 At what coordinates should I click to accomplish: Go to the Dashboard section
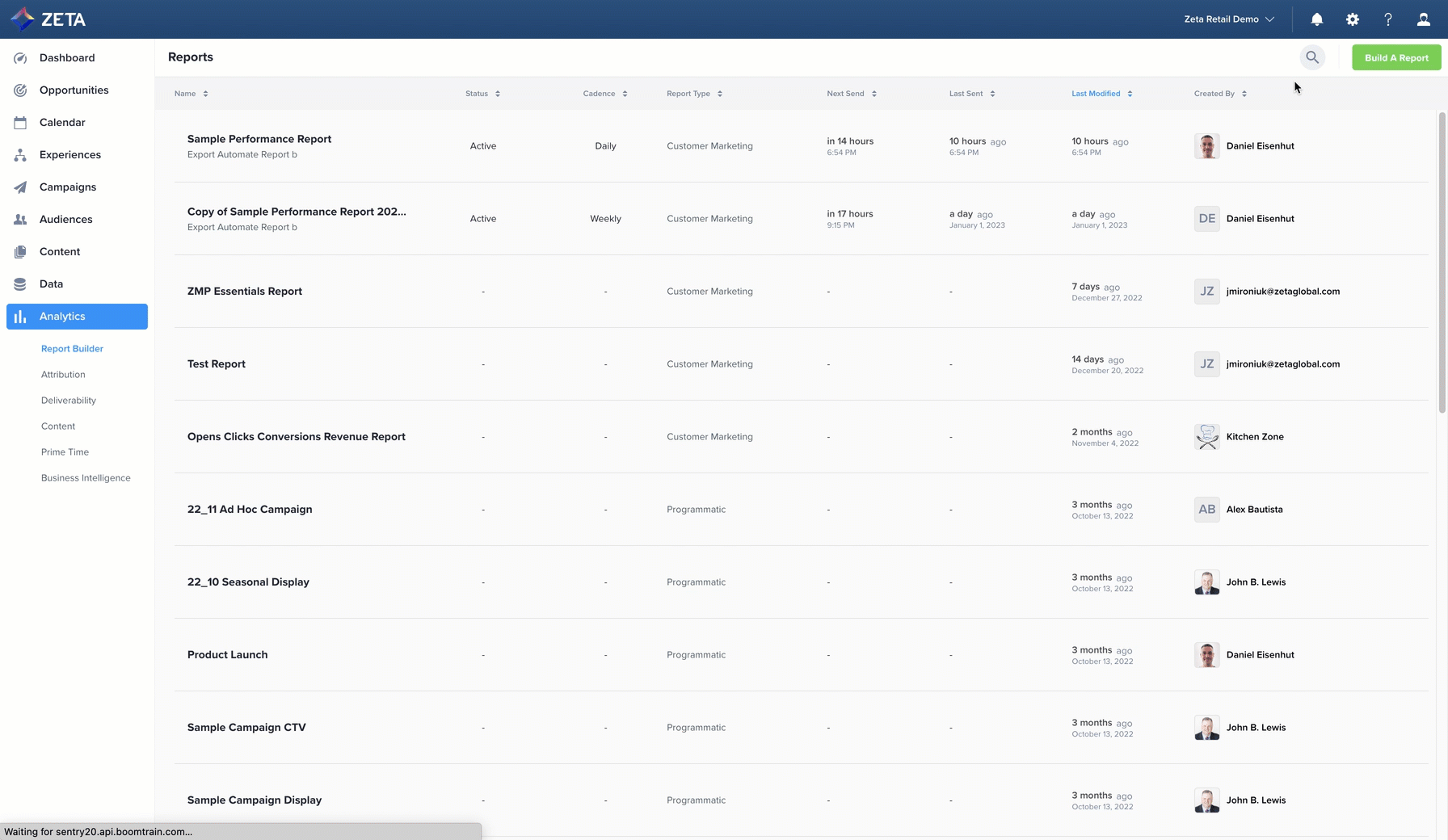(x=66, y=58)
